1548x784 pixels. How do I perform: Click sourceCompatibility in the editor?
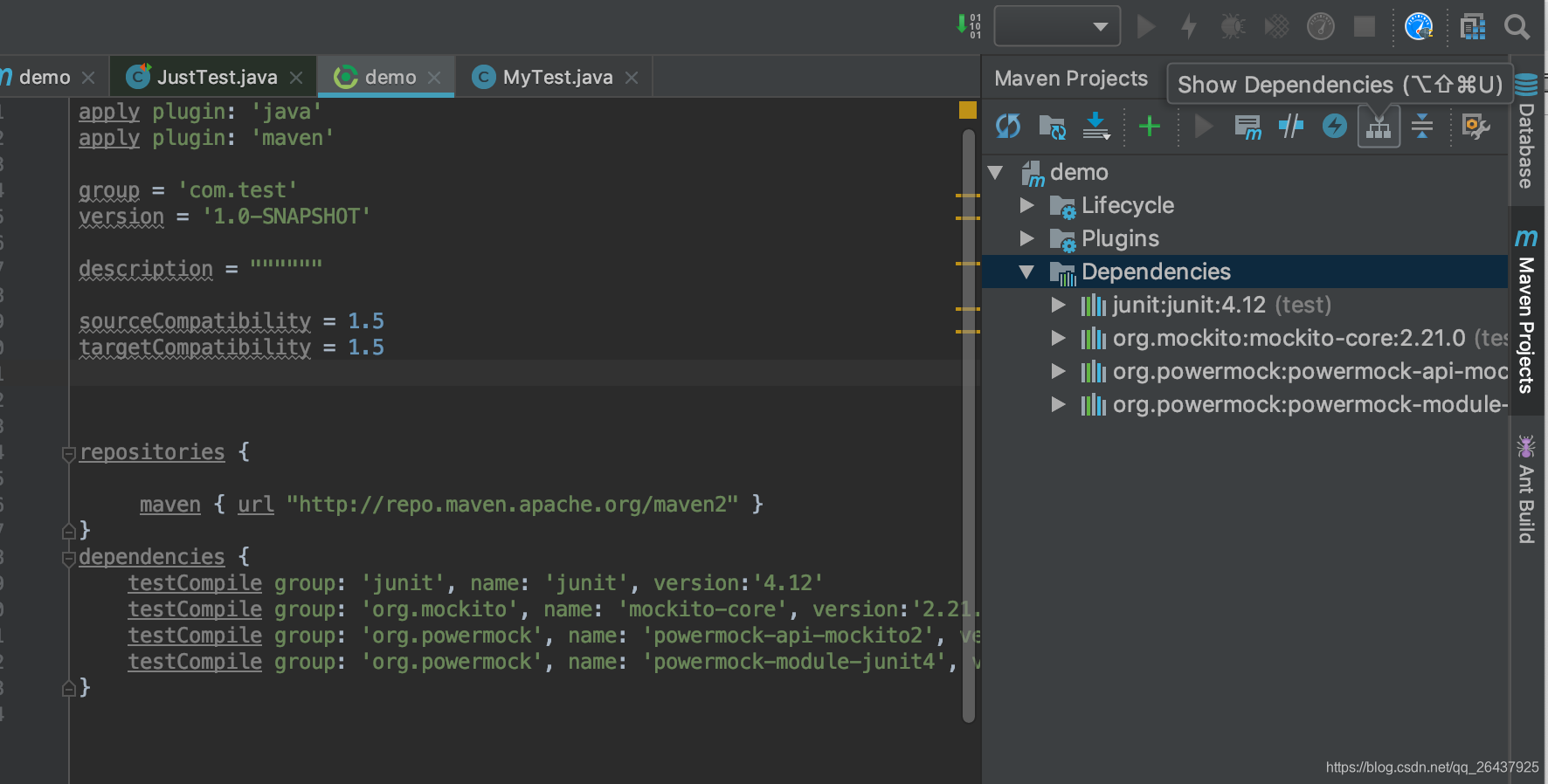click(x=195, y=321)
